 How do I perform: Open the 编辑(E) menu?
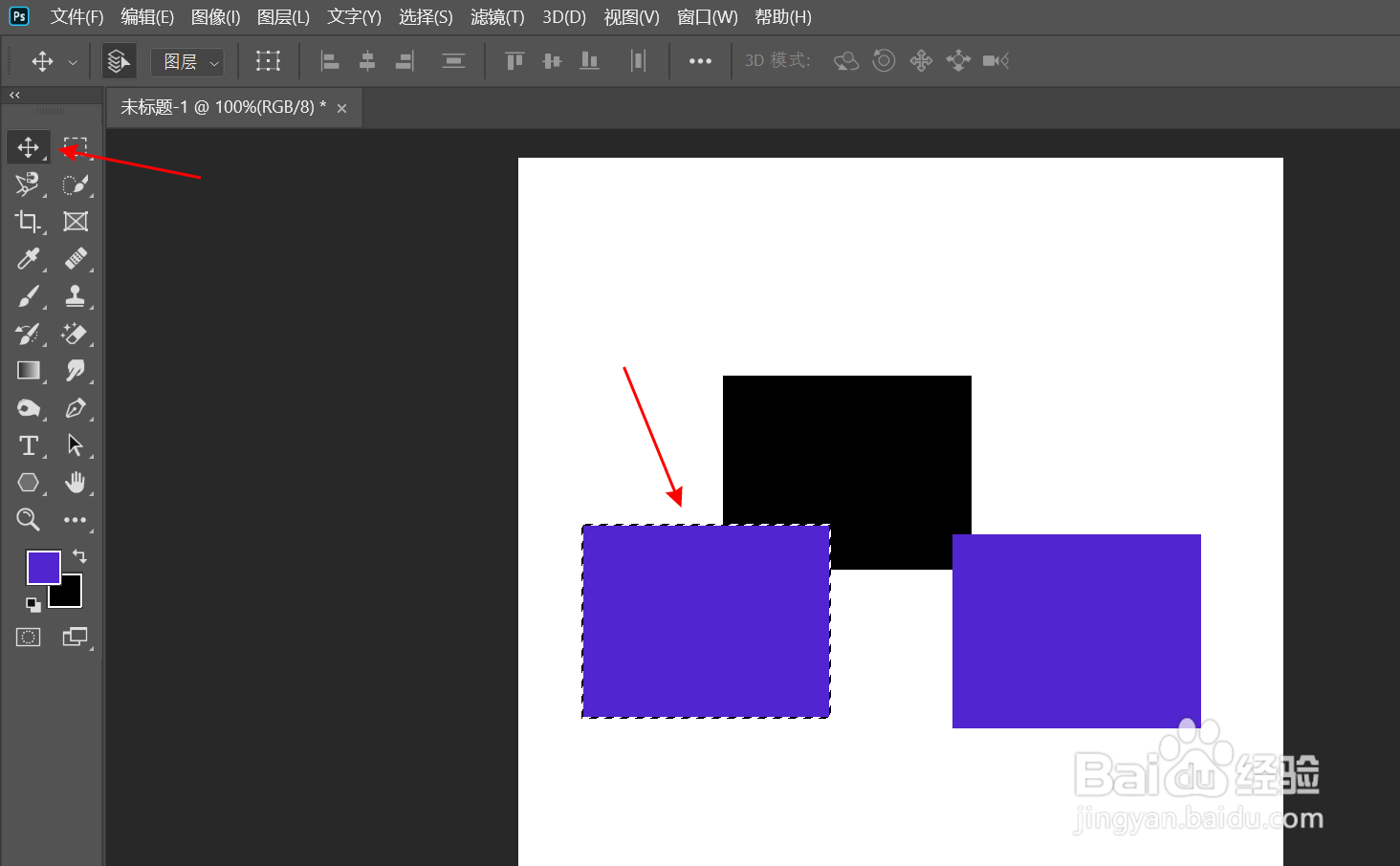coord(147,17)
